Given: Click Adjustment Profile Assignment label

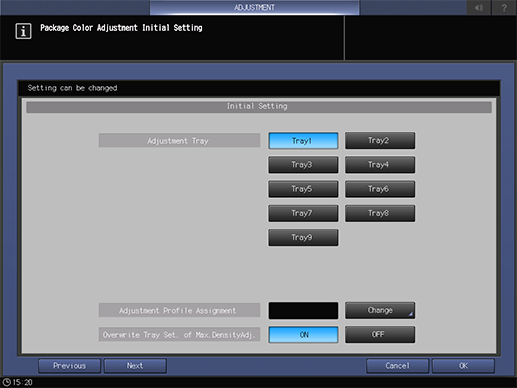Looking at the screenshot, I should [179, 310].
